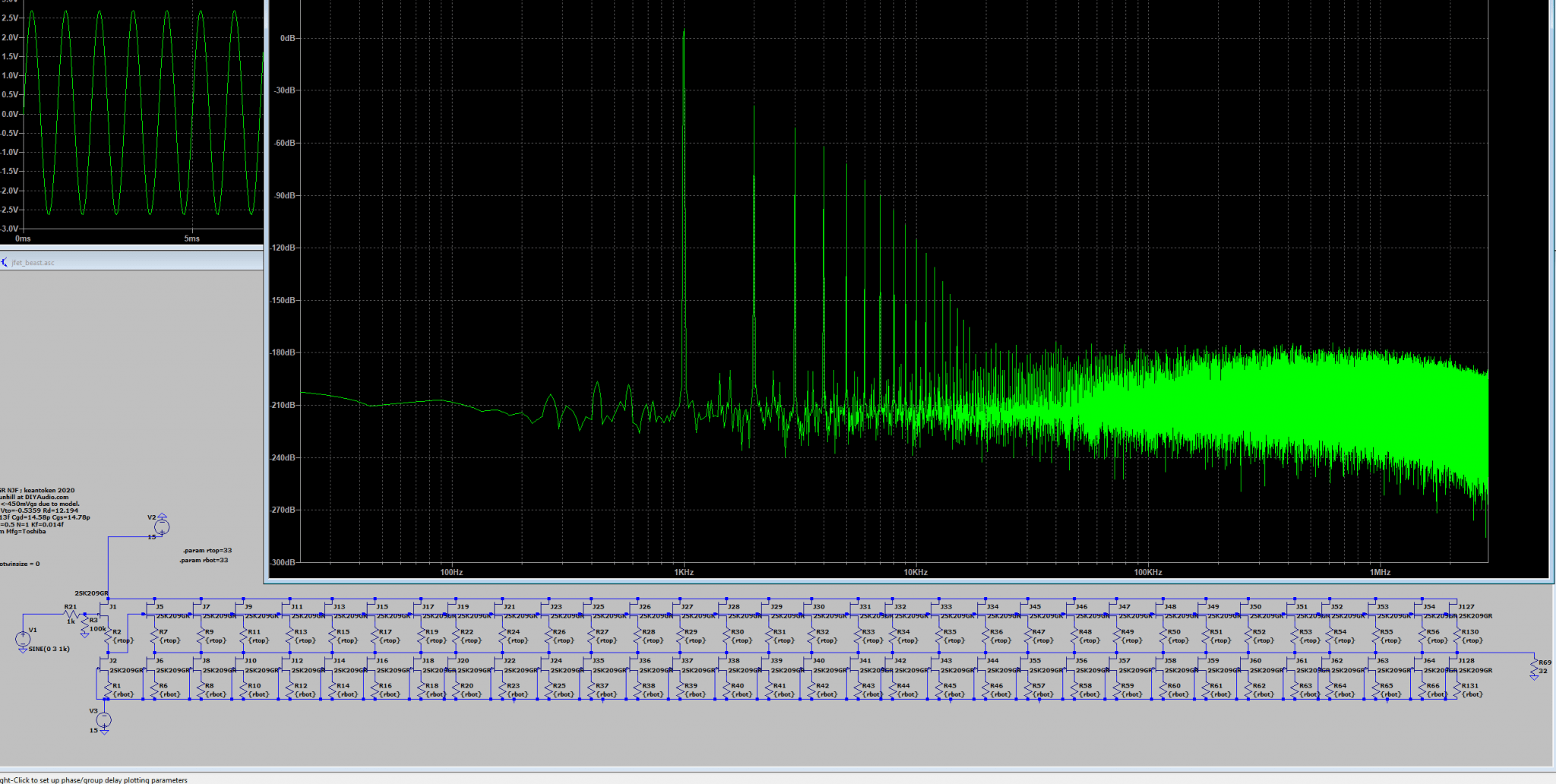Screen dimensions: 1556x784
Task: Select the J54 JFET transistor symbol
Action: pyautogui.click(x=1416, y=610)
